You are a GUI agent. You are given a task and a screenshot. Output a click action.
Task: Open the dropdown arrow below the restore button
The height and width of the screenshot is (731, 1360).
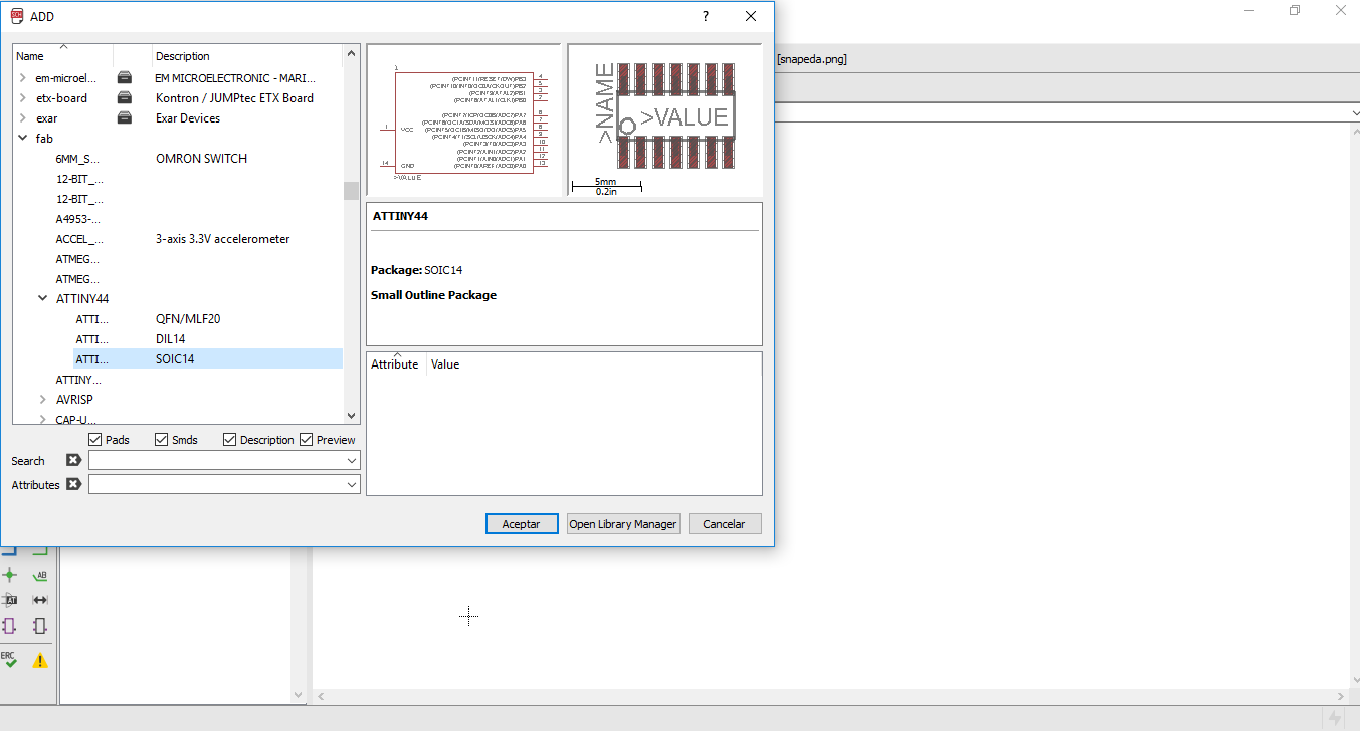tap(1355, 113)
